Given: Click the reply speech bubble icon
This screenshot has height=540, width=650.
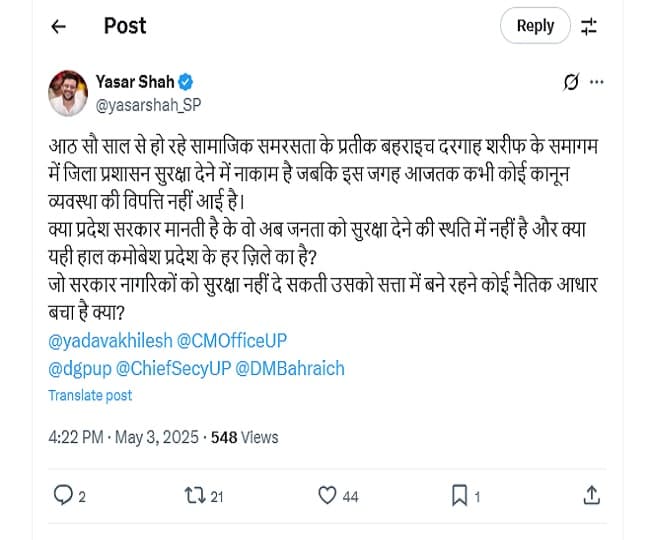Looking at the screenshot, I should click(63, 494).
